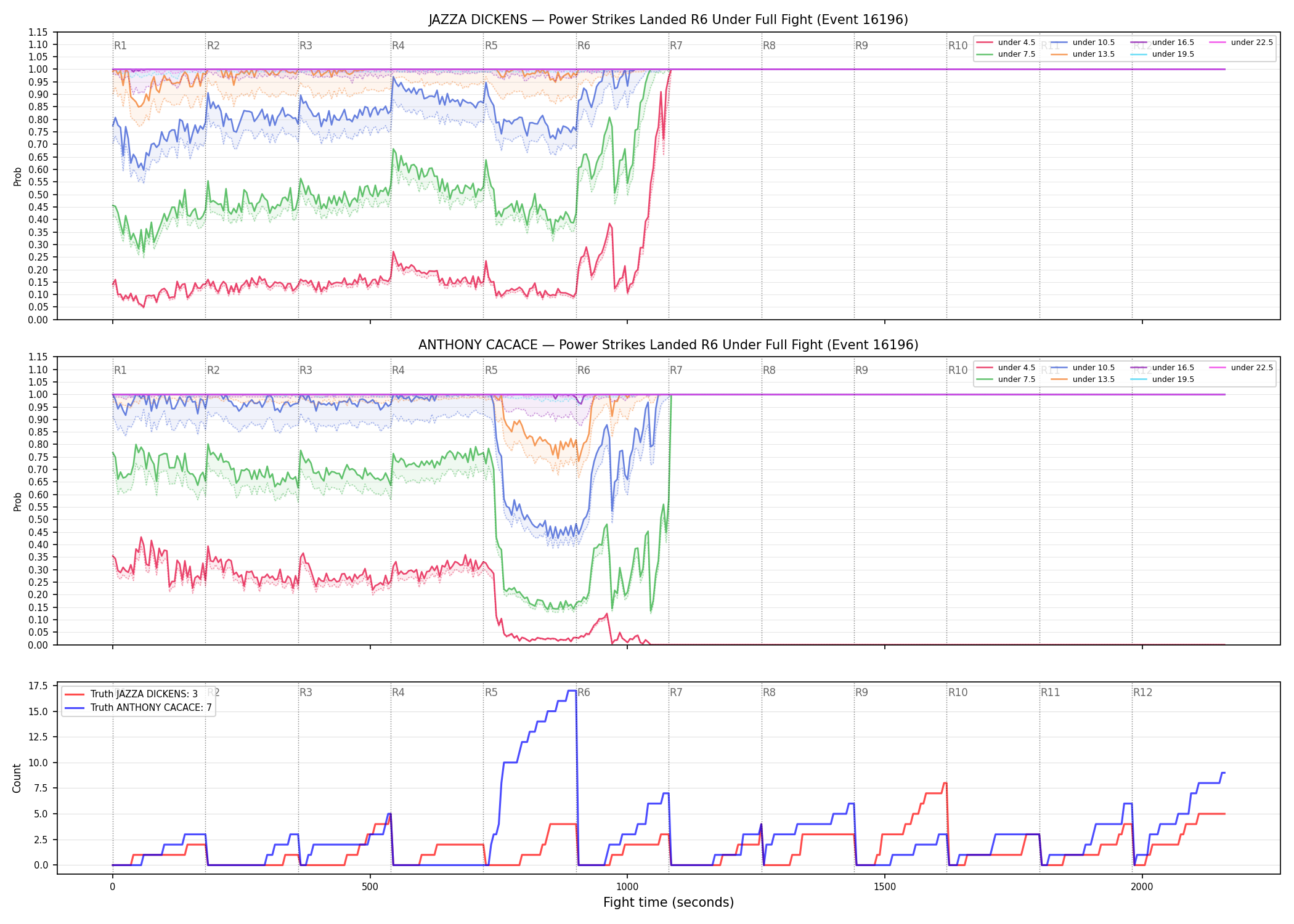Select 'under 19.5' legend entry in Dickens chart
This screenshot has width=1294, height=924.
[x=1162, y=54]
